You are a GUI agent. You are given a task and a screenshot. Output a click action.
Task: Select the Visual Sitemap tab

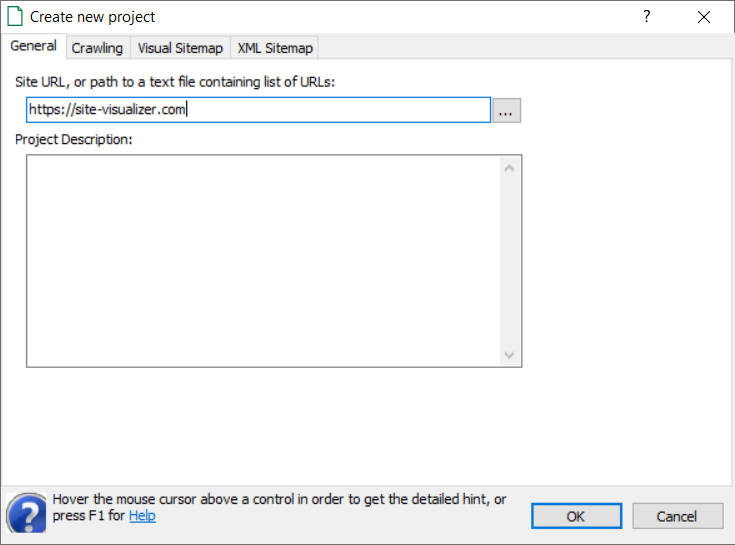pos(180,48)
